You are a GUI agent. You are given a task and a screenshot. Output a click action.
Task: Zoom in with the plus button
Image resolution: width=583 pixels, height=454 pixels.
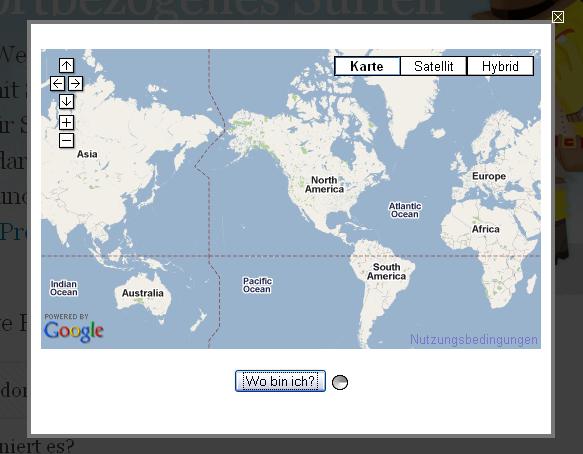click(x=67, y=122)
